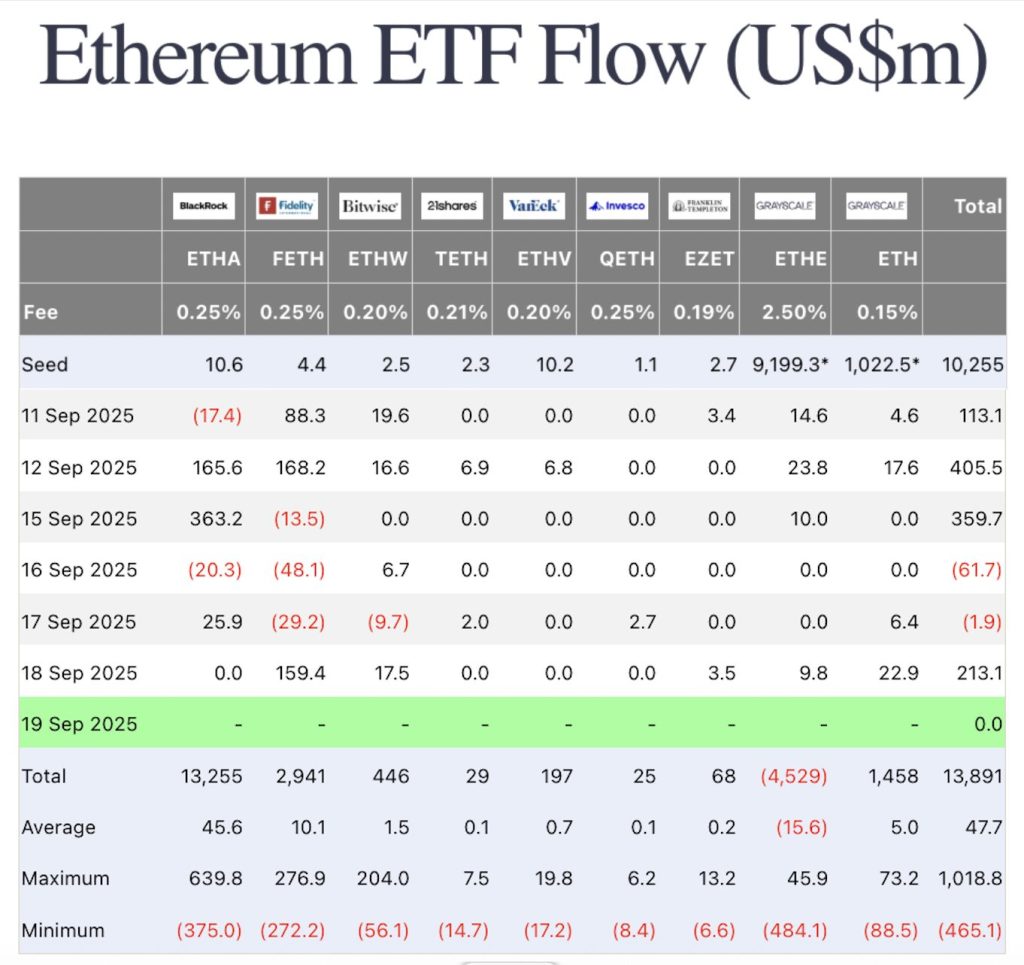Select the 15 Sep 2025 row label
The width and height of the screenshot is (1024, 965).
79,519
